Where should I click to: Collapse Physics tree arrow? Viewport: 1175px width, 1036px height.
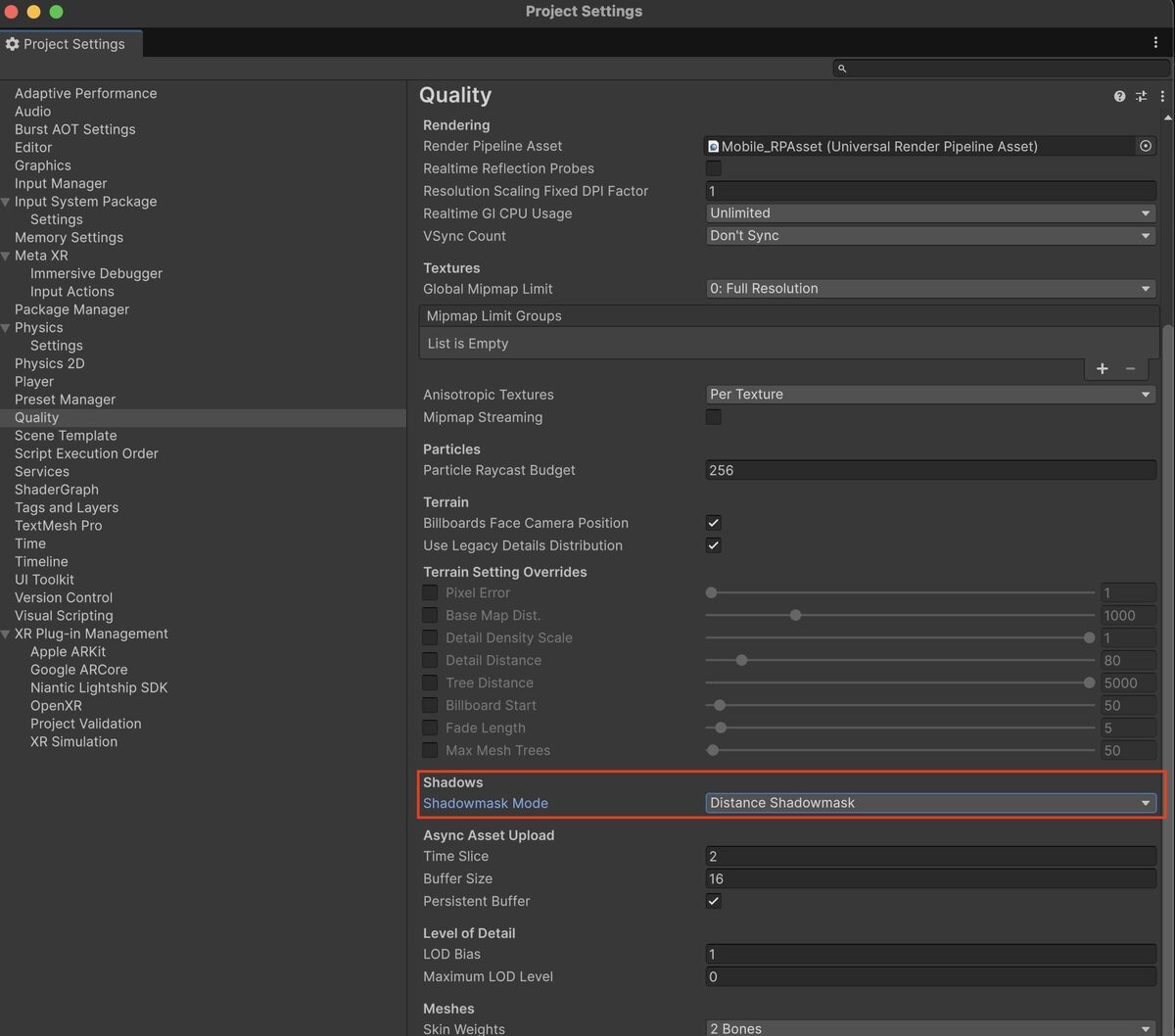[6, 328]
